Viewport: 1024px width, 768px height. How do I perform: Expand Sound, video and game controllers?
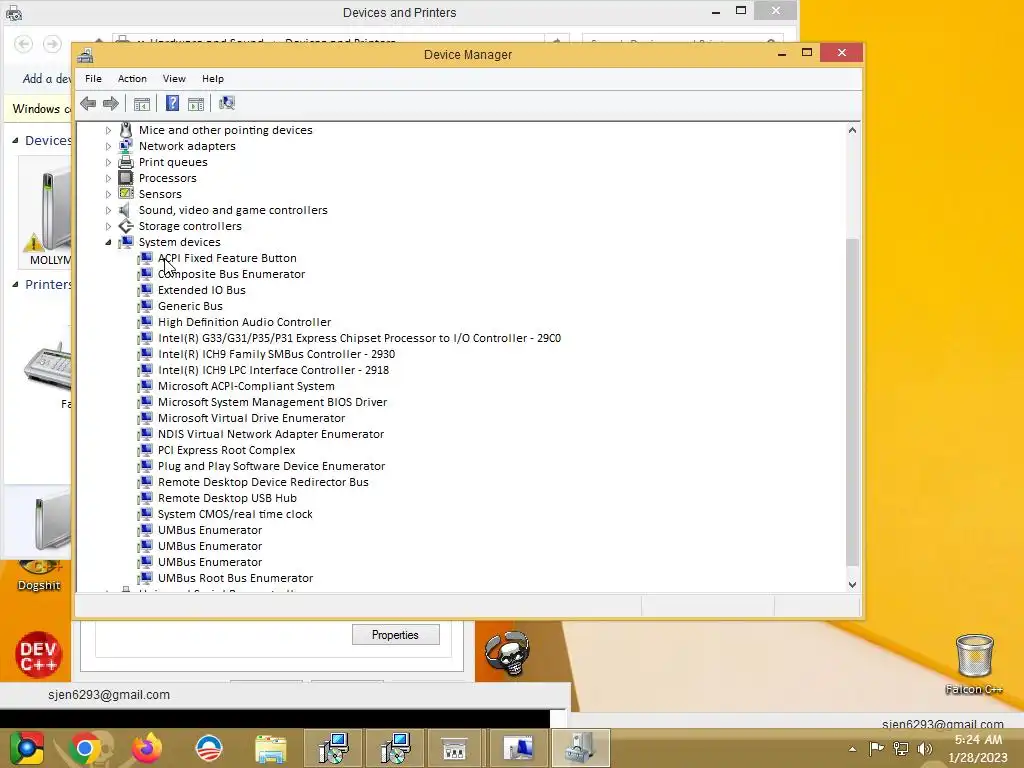108,210
